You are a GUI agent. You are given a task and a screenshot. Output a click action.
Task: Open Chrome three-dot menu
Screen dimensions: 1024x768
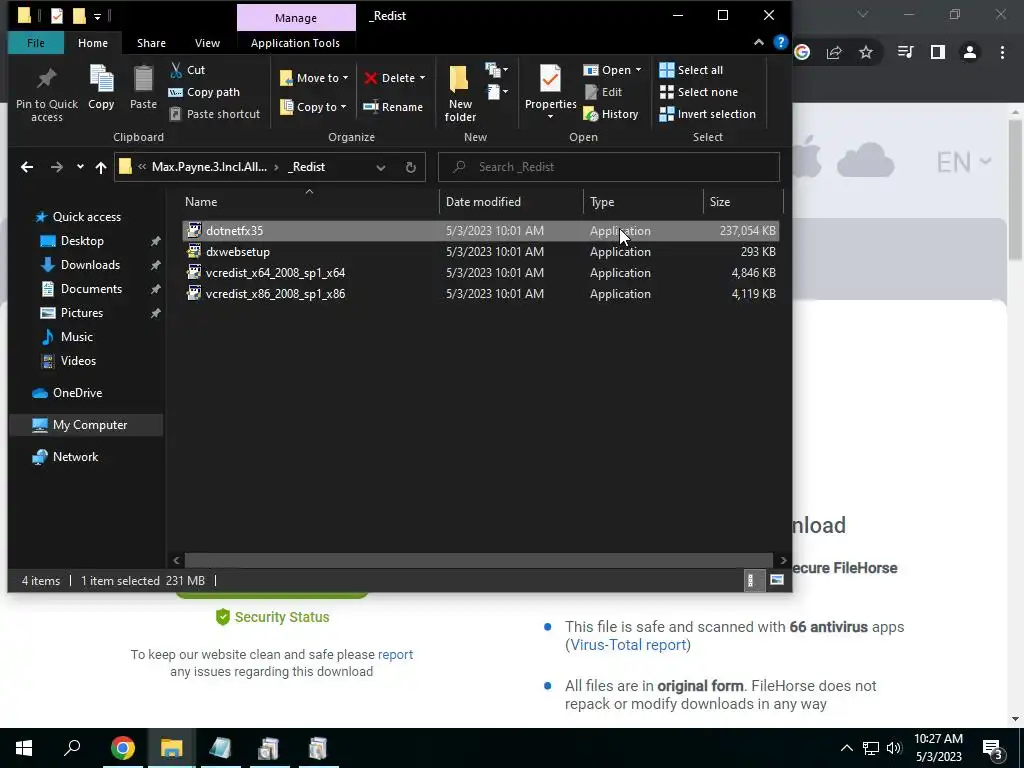(1002, 53)
